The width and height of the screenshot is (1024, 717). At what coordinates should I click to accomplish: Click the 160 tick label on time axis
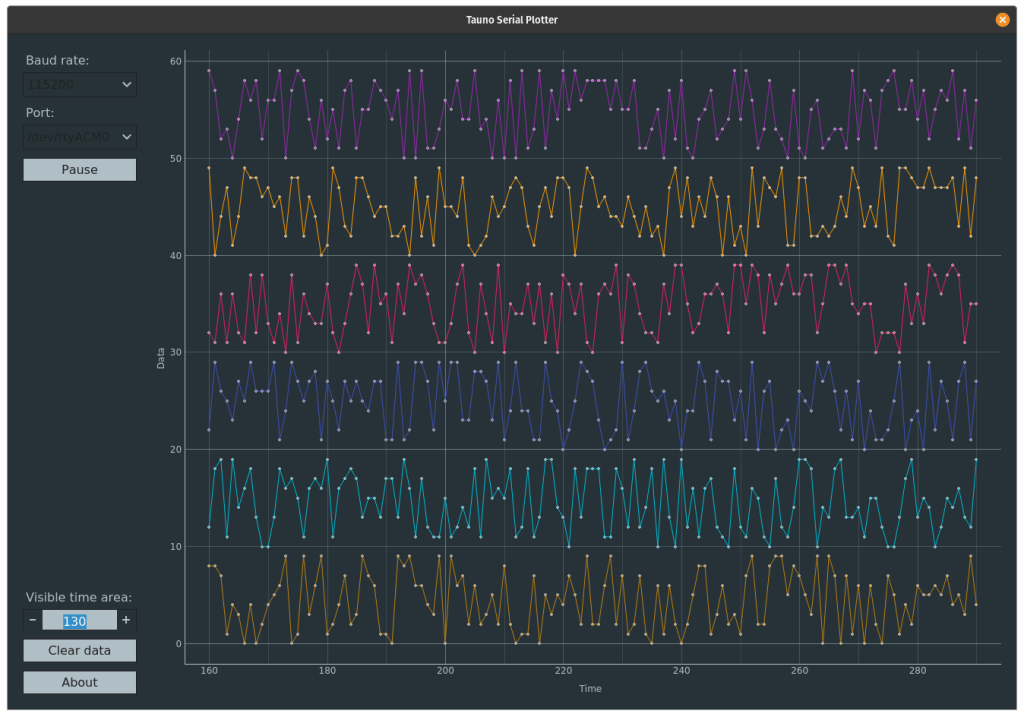[209, 671]
